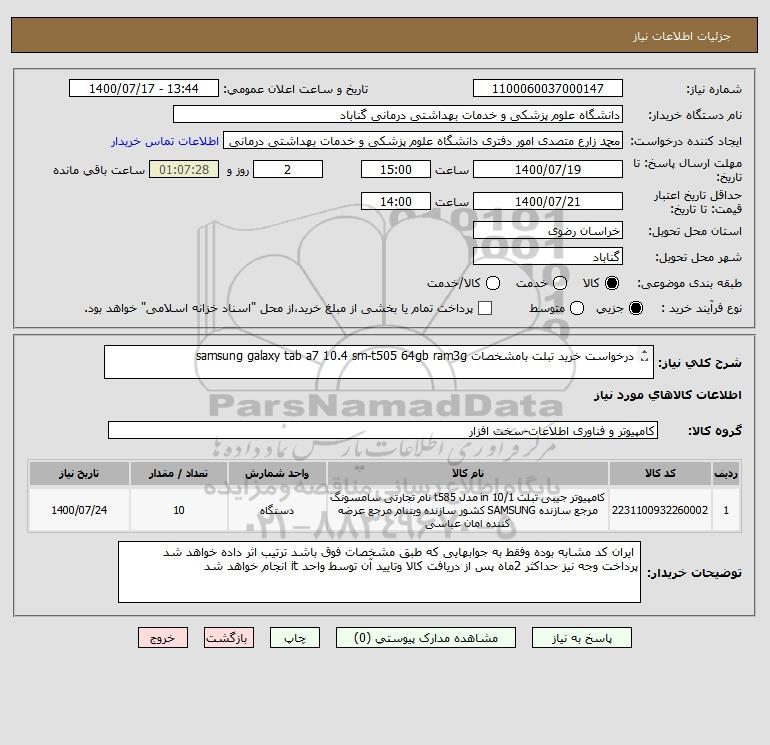Select the کالا radio button
This screenshot has height=745, width=770.
[612, 283]
